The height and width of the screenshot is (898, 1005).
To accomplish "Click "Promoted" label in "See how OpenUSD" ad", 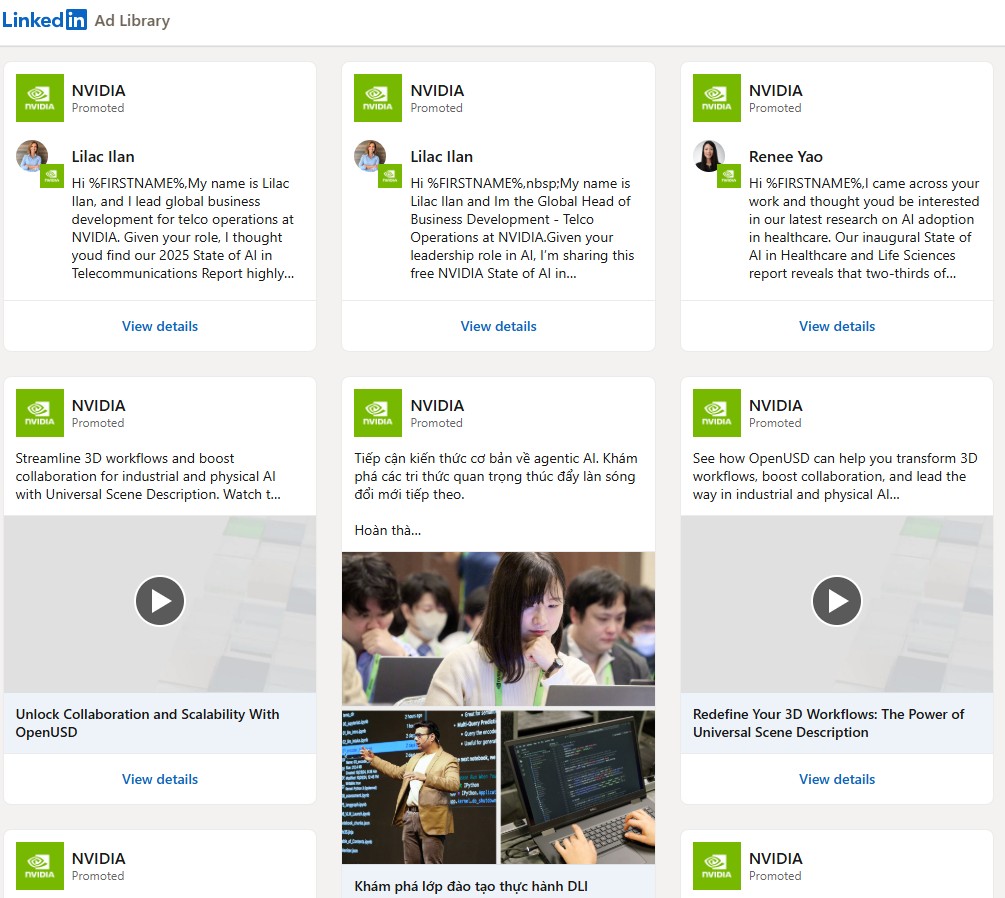I will tap(775, 423).
